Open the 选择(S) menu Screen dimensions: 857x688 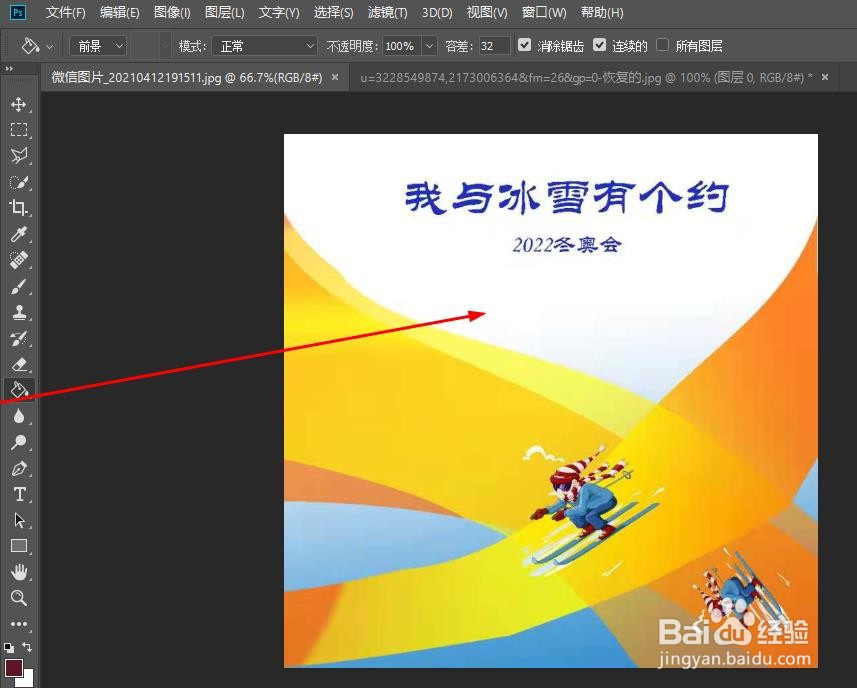333,13
